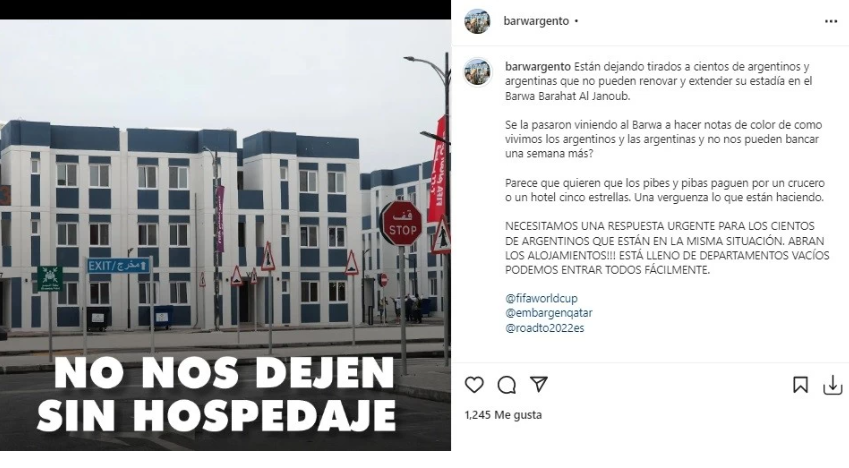Open comments with the speech bubble icon
This screenshot has width=849, height=468.
pos(506,385)
